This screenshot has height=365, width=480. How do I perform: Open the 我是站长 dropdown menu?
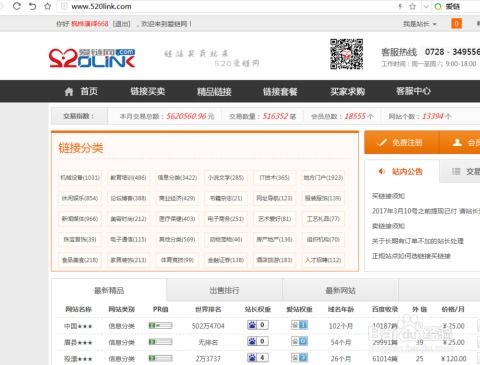tap(420, 24)
